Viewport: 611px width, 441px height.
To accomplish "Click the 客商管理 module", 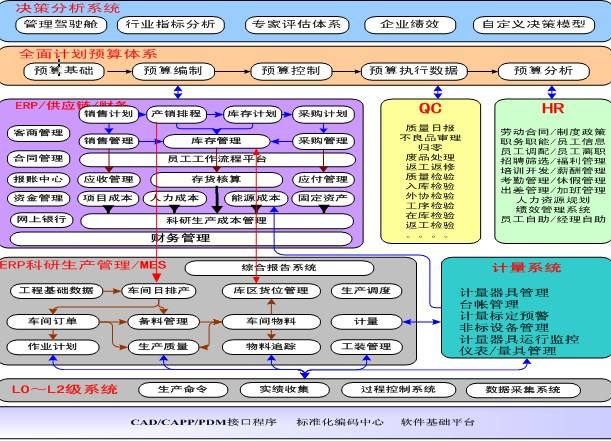I will pyautogui.click(x=37, y=133).
